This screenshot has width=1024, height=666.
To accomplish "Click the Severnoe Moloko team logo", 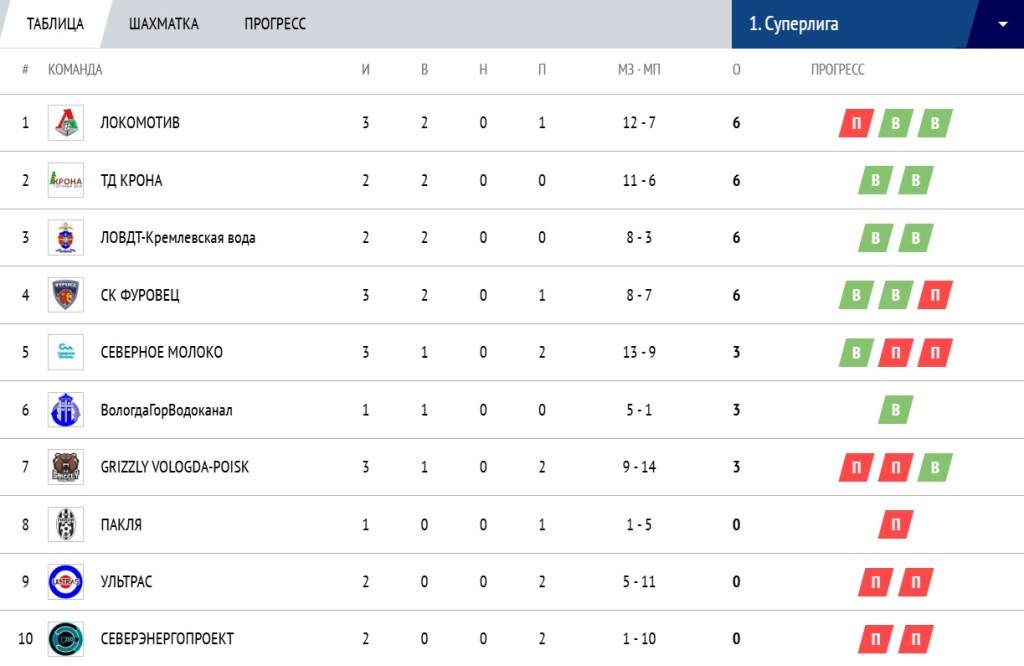I will tap(66, 353).
